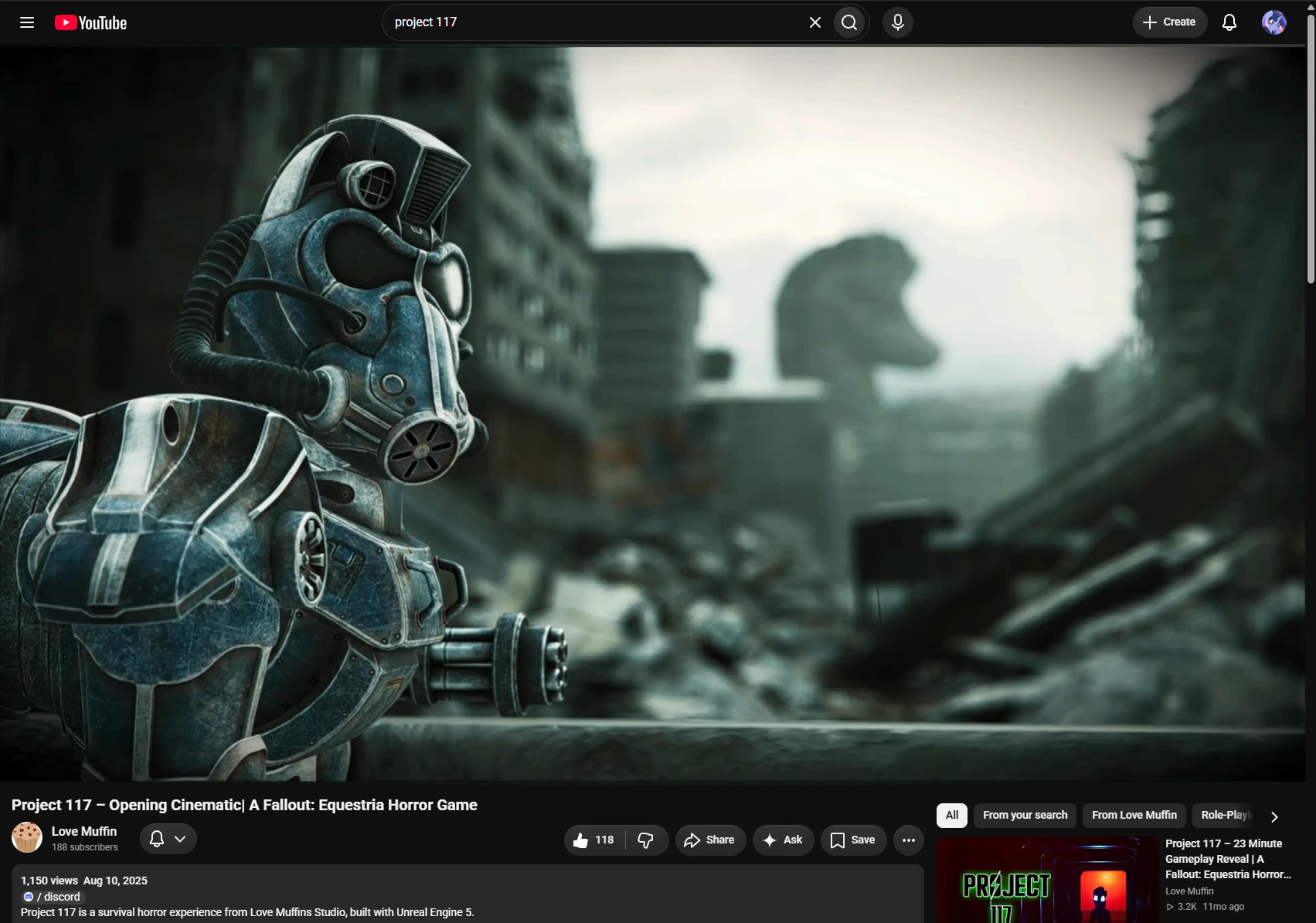
Task: Open the Project 117 gameplay reveal thumbnail
Action: coord(1047,880)
